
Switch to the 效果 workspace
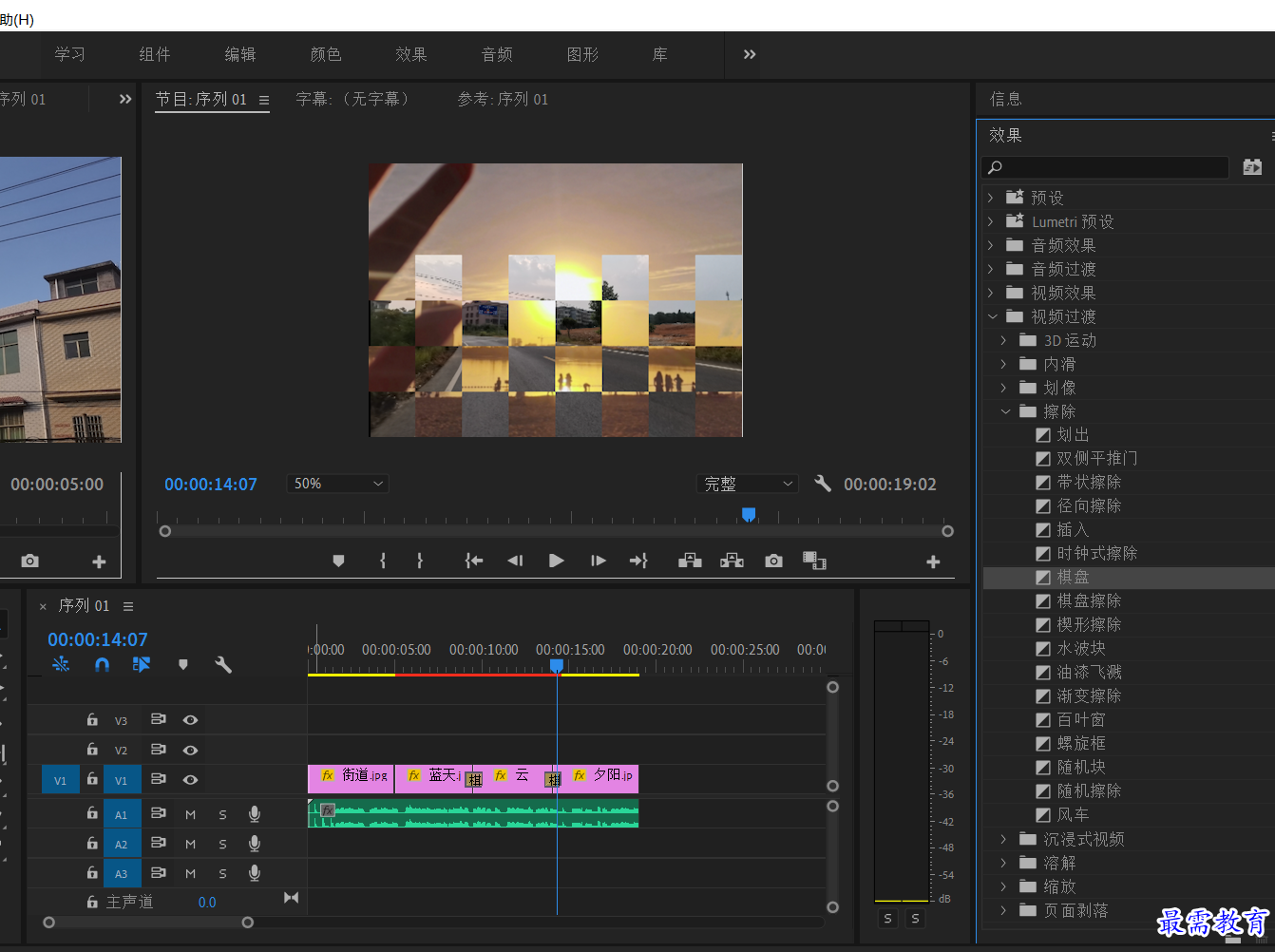(411, 54)
